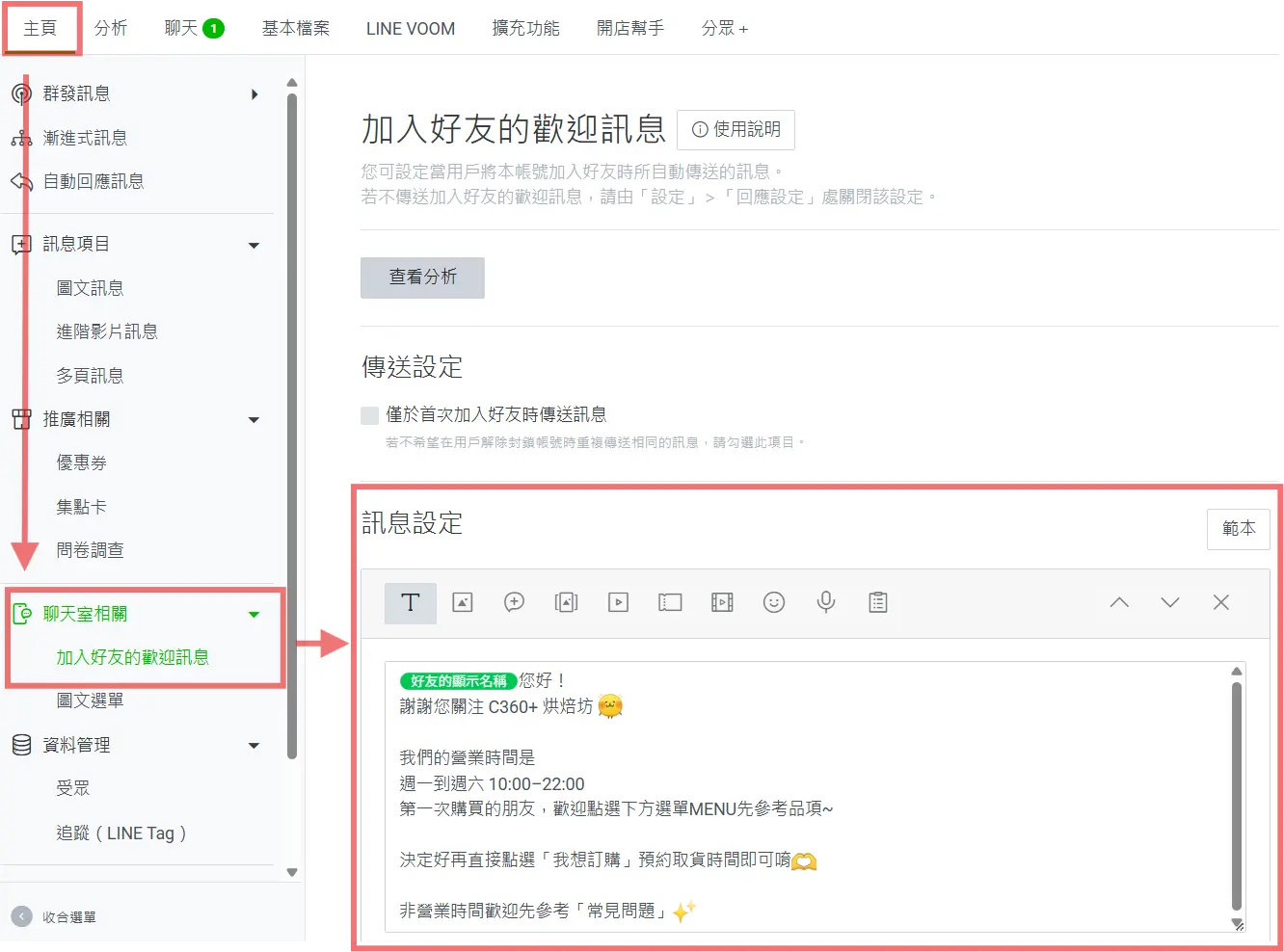
Task: Click the sidebar scroll down arrow
Action: pos(292,873)
